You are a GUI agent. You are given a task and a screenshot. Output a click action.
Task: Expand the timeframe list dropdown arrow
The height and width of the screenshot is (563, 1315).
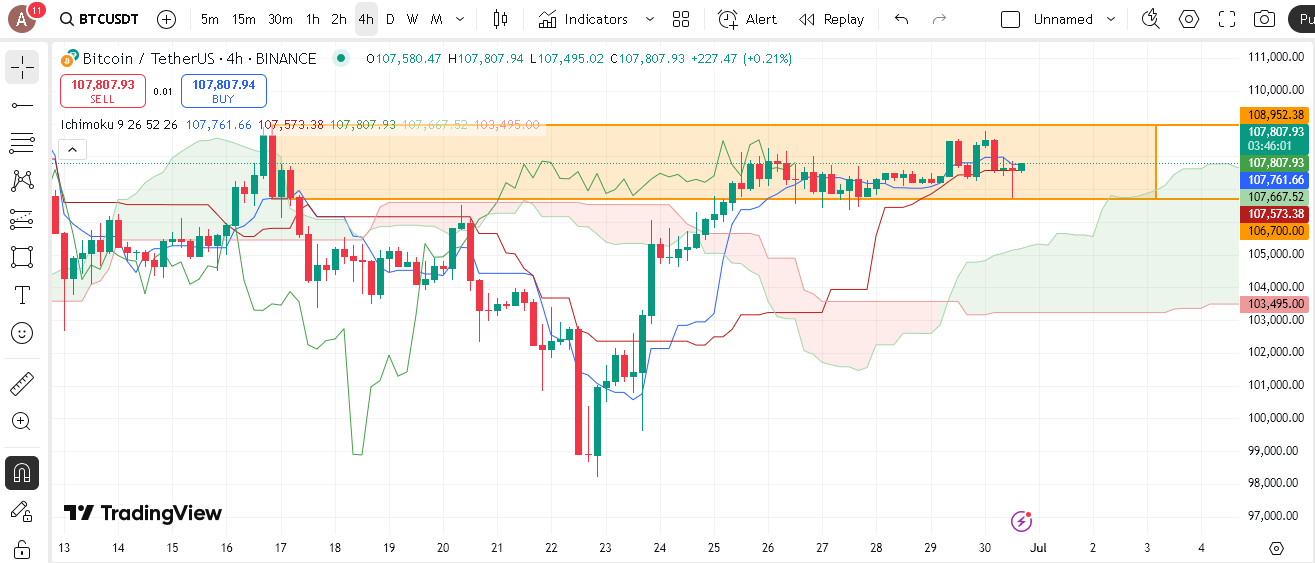(x=459, y=19)
